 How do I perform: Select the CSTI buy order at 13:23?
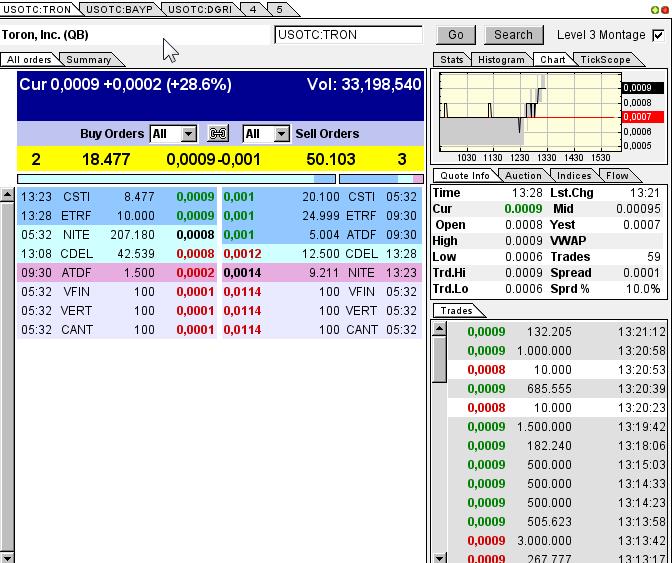[x=117, y=197]
